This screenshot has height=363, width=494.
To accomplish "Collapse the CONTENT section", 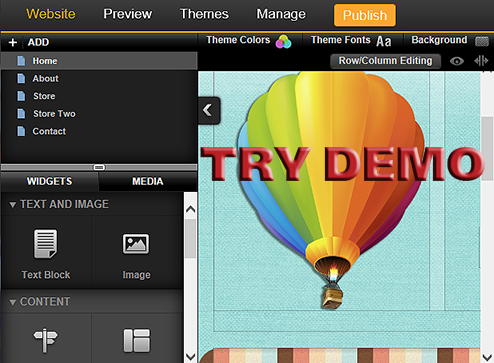I will (x=13, y=302).
